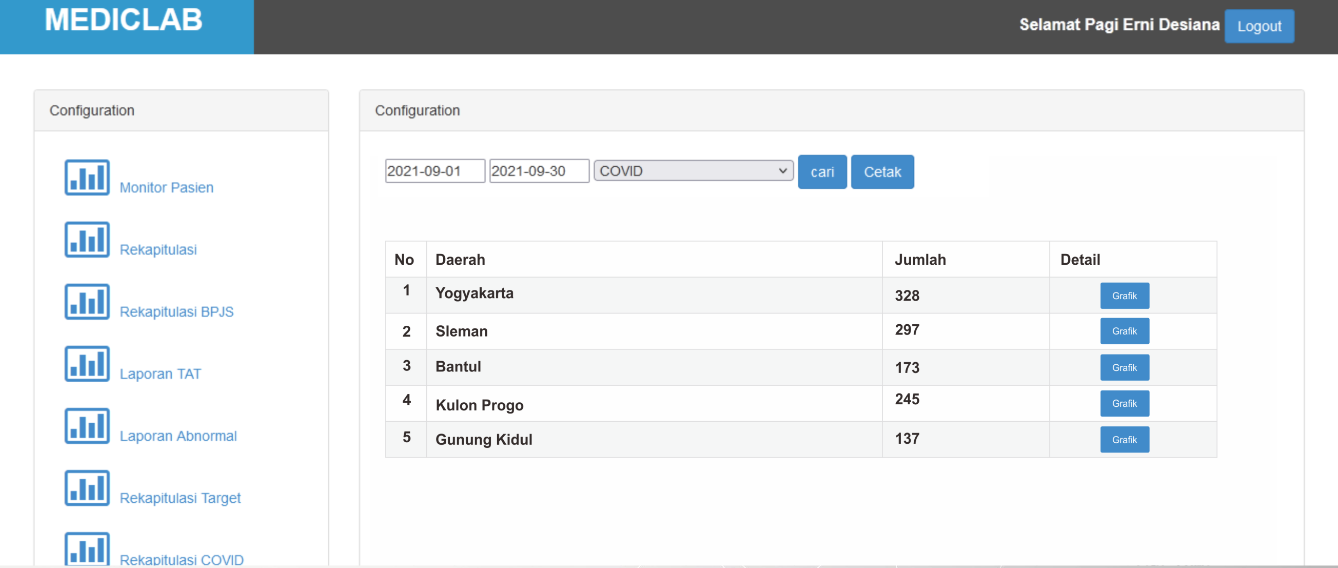The height and width of the screenshot is (568, 1338).
Task: View Grafik for Kulon Progo row
Action: [x=1124, y=404]
